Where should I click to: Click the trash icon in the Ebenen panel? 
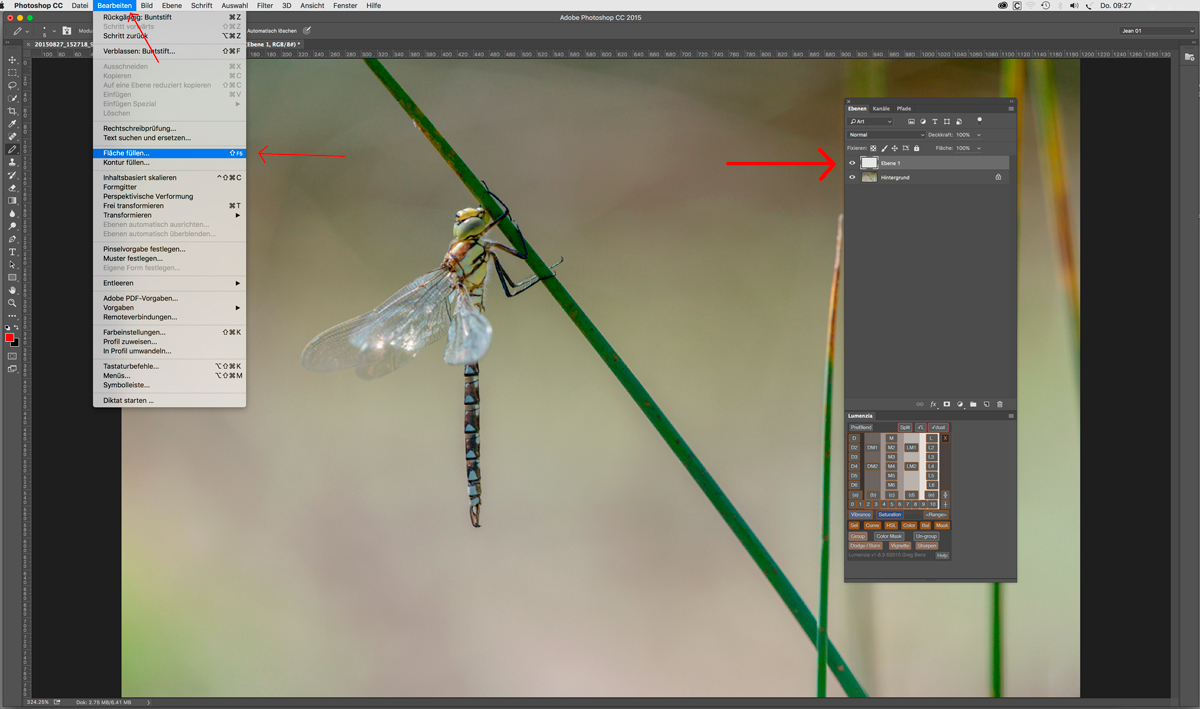pos(999,405)
